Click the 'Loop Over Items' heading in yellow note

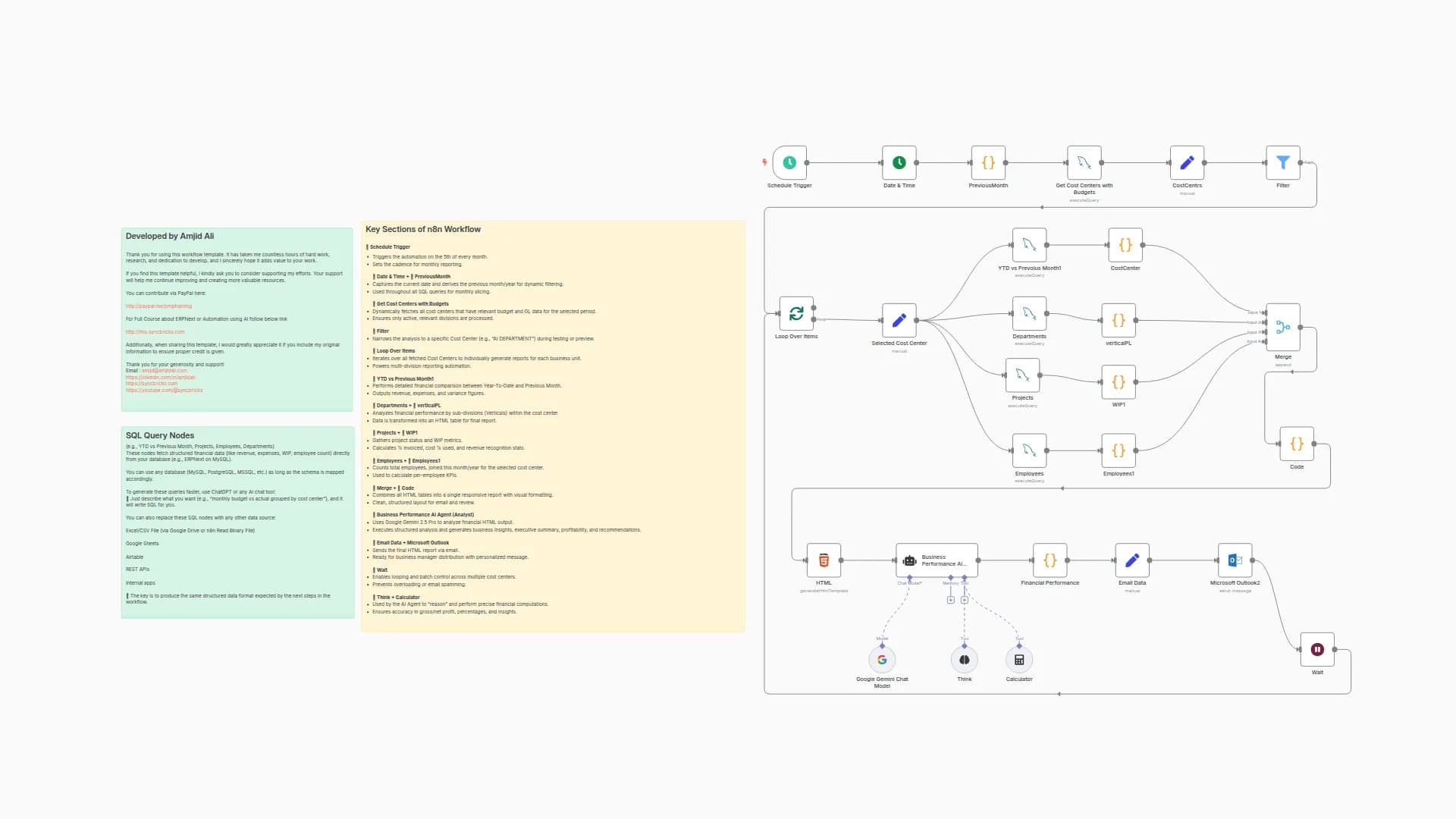396,351
